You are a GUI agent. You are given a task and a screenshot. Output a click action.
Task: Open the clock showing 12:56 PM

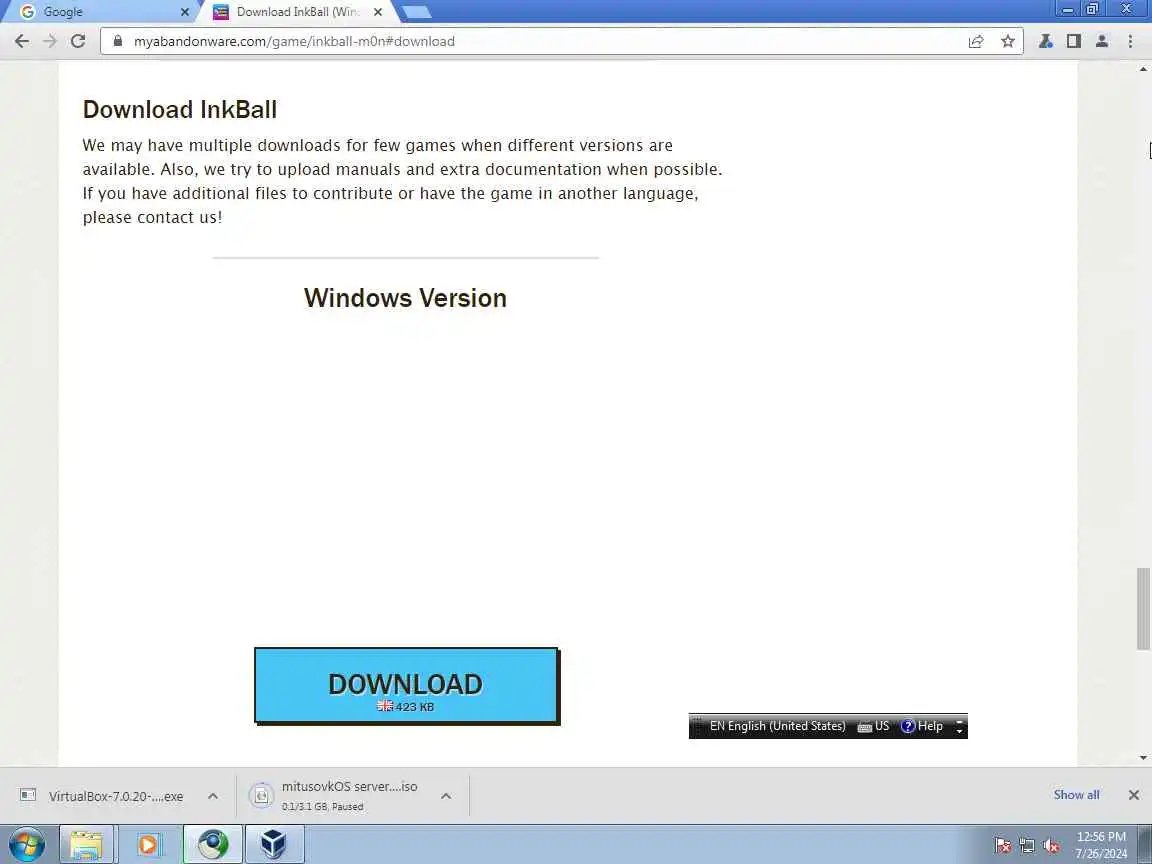(1101, 845)
